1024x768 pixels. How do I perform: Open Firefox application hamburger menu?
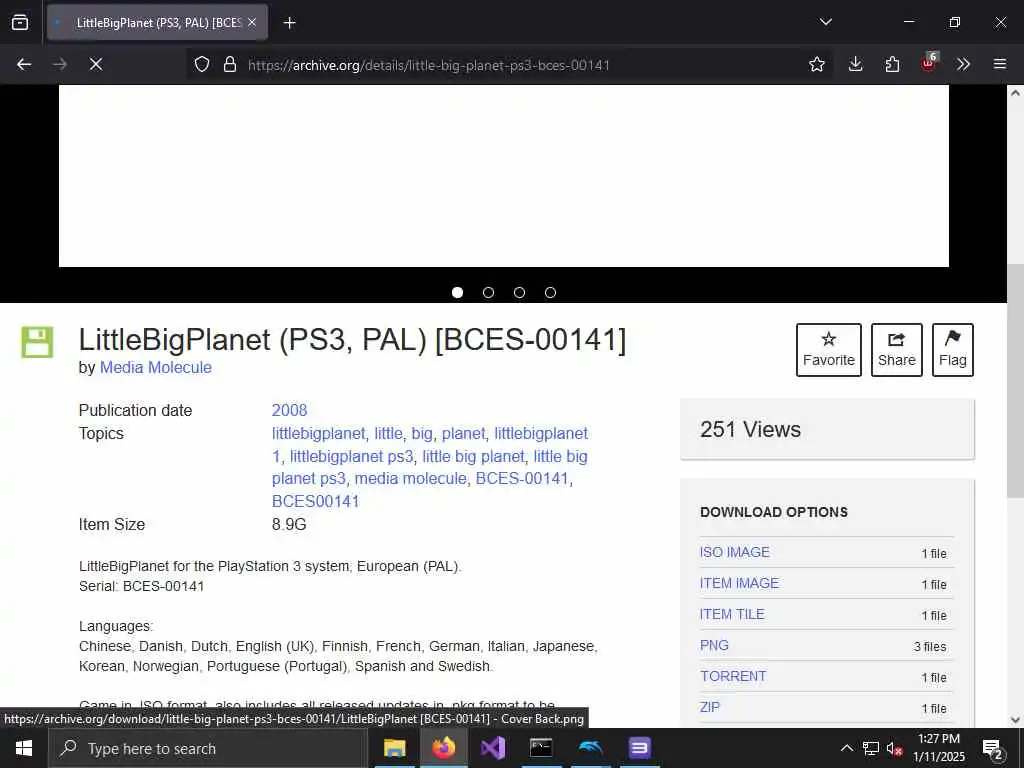pos(999,64)
